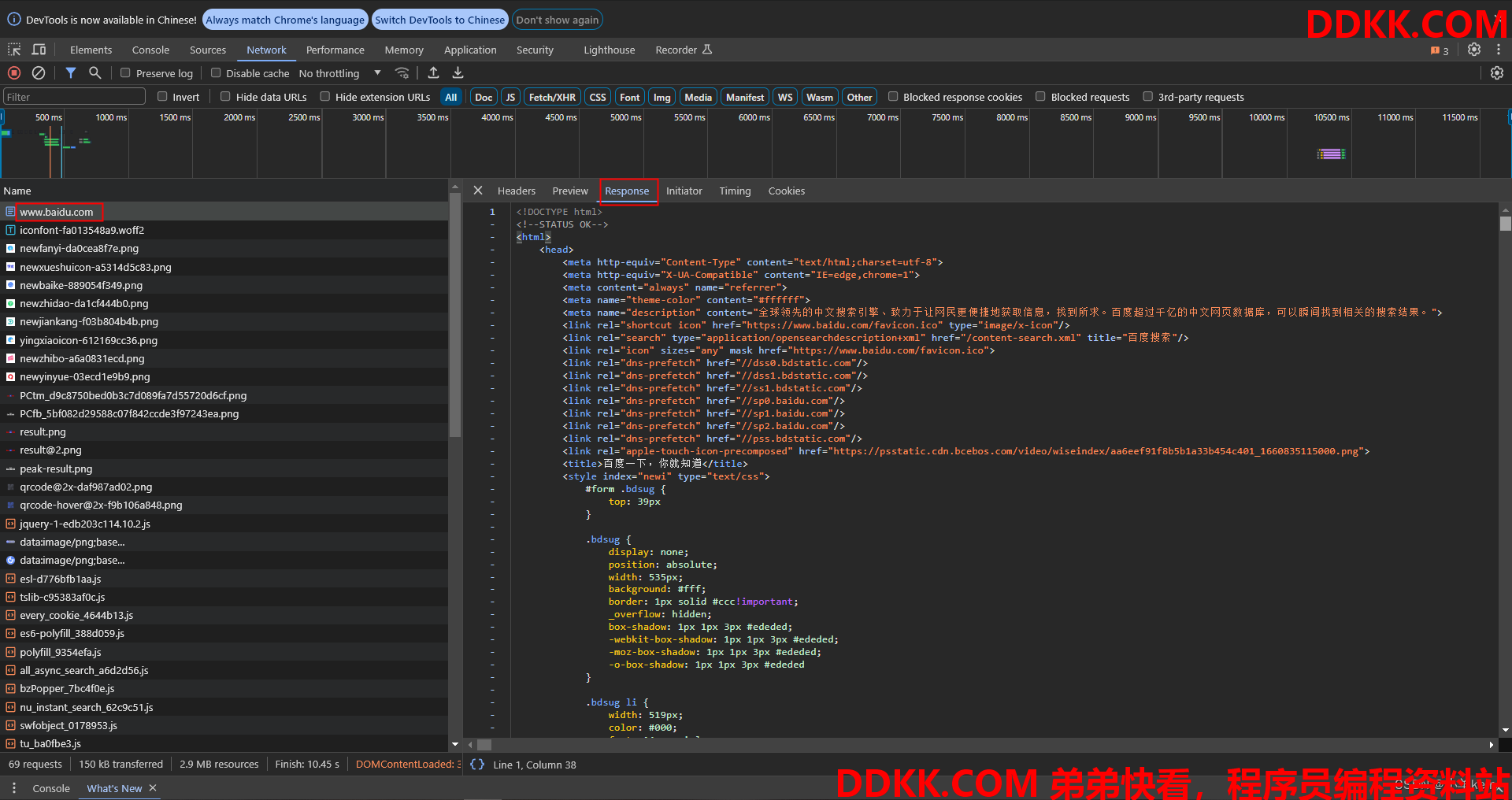
Task: Open the Initiator tab
Action: [x=684, y=191]
